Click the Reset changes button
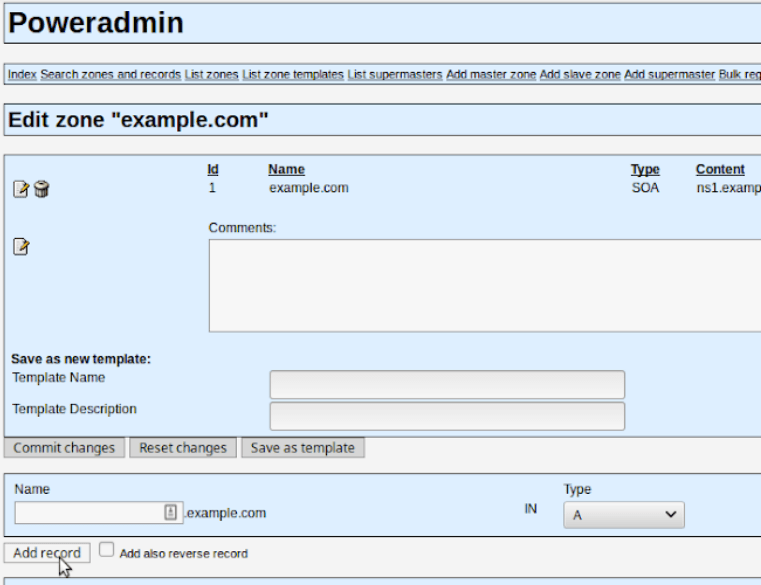This screenshot has height=585, width=761. [x=183, y=448]
